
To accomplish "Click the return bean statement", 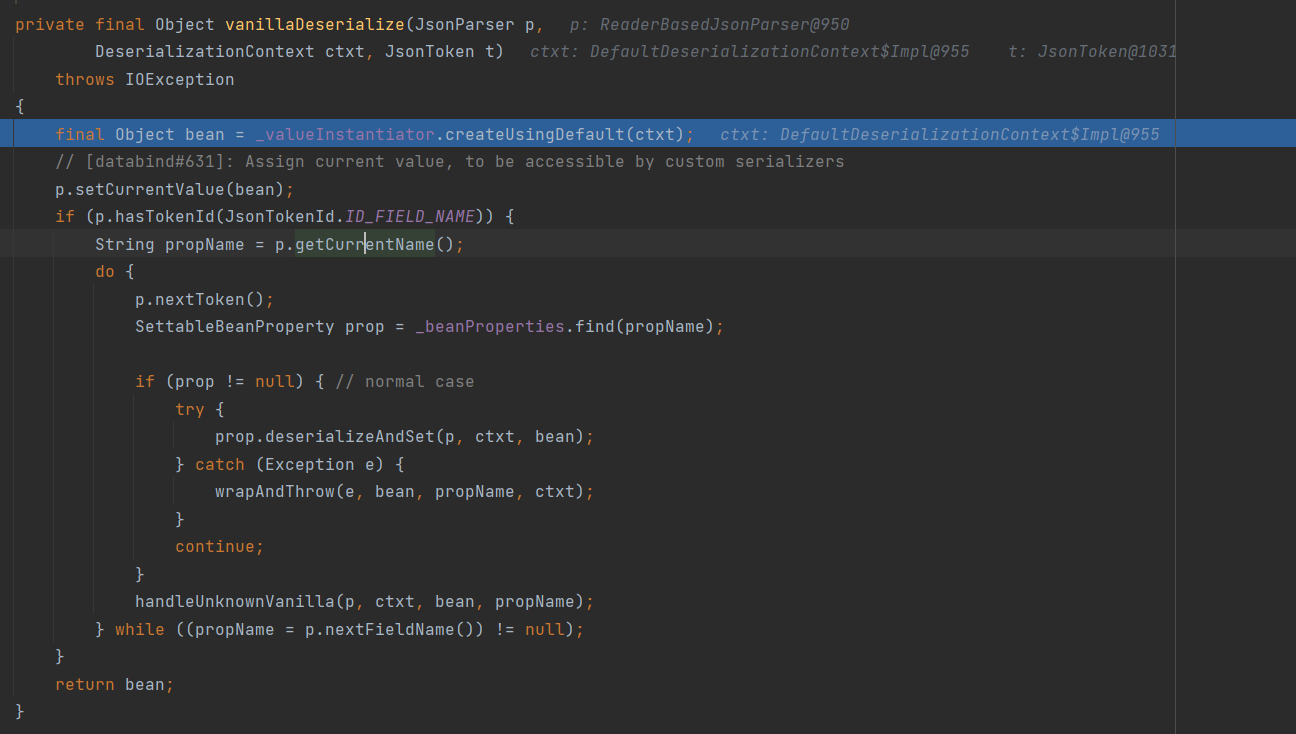I will click(114, 684).
